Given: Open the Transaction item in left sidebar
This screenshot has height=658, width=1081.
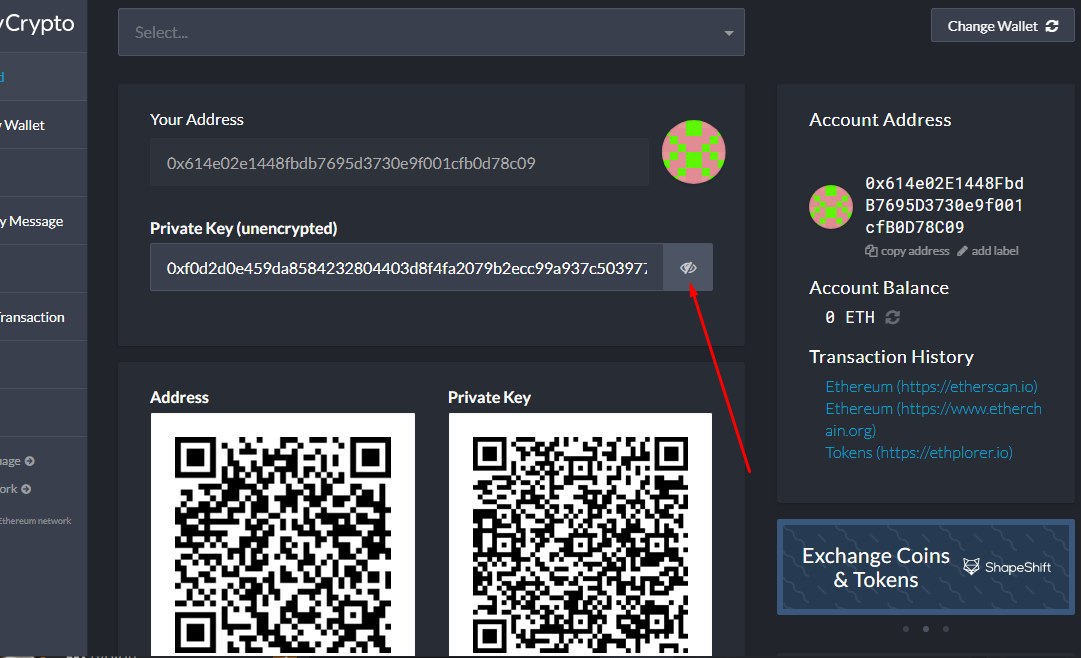Looking at the screenshot, I should click(43, 317).
